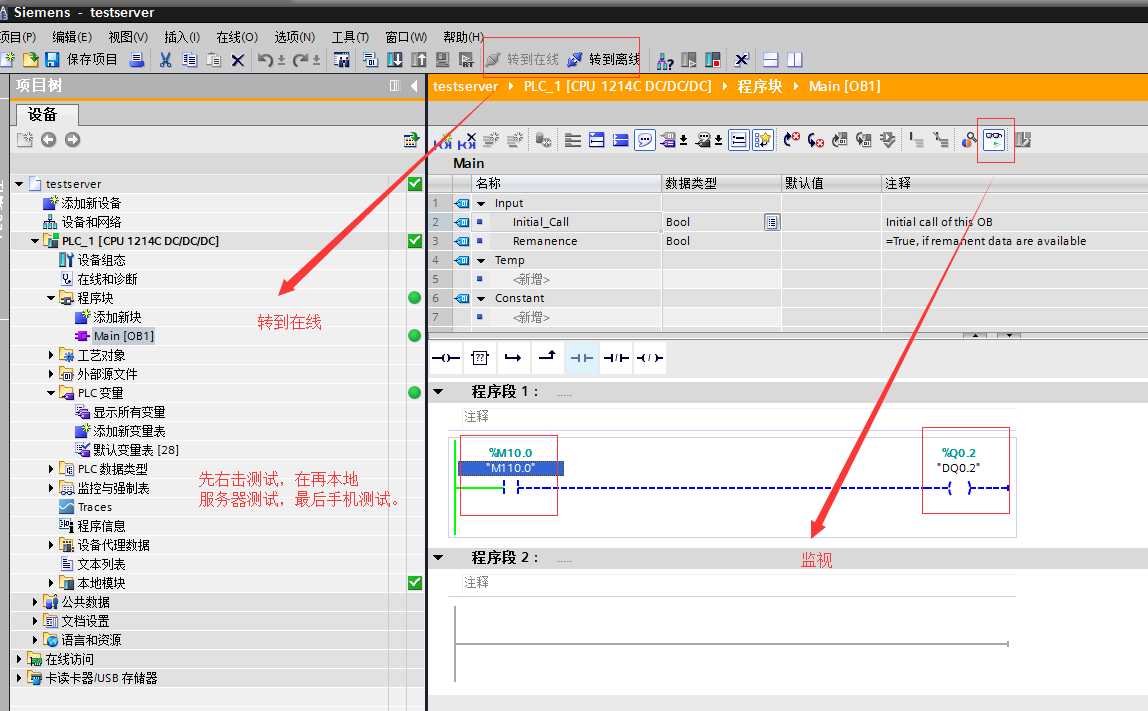Click the Delete X icon in toolbar
The height and width of the screenshot is (711, 1148).
237,60
